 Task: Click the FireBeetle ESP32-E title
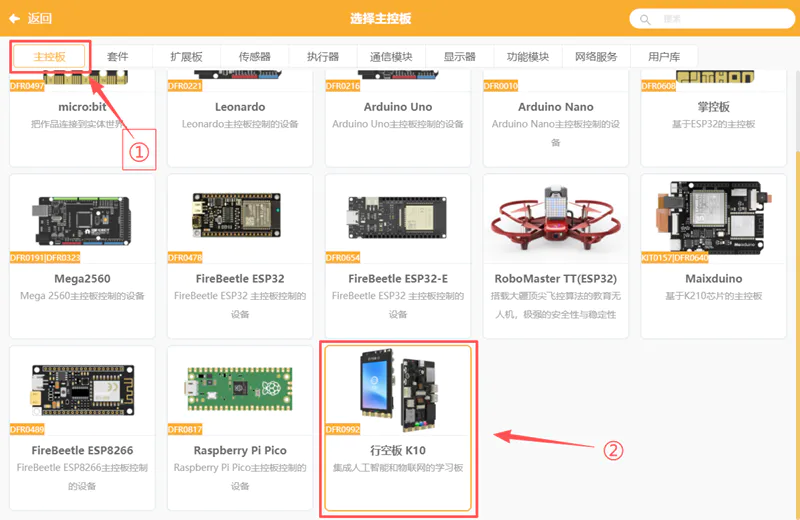pyautogui.click(x=398, y=279)
